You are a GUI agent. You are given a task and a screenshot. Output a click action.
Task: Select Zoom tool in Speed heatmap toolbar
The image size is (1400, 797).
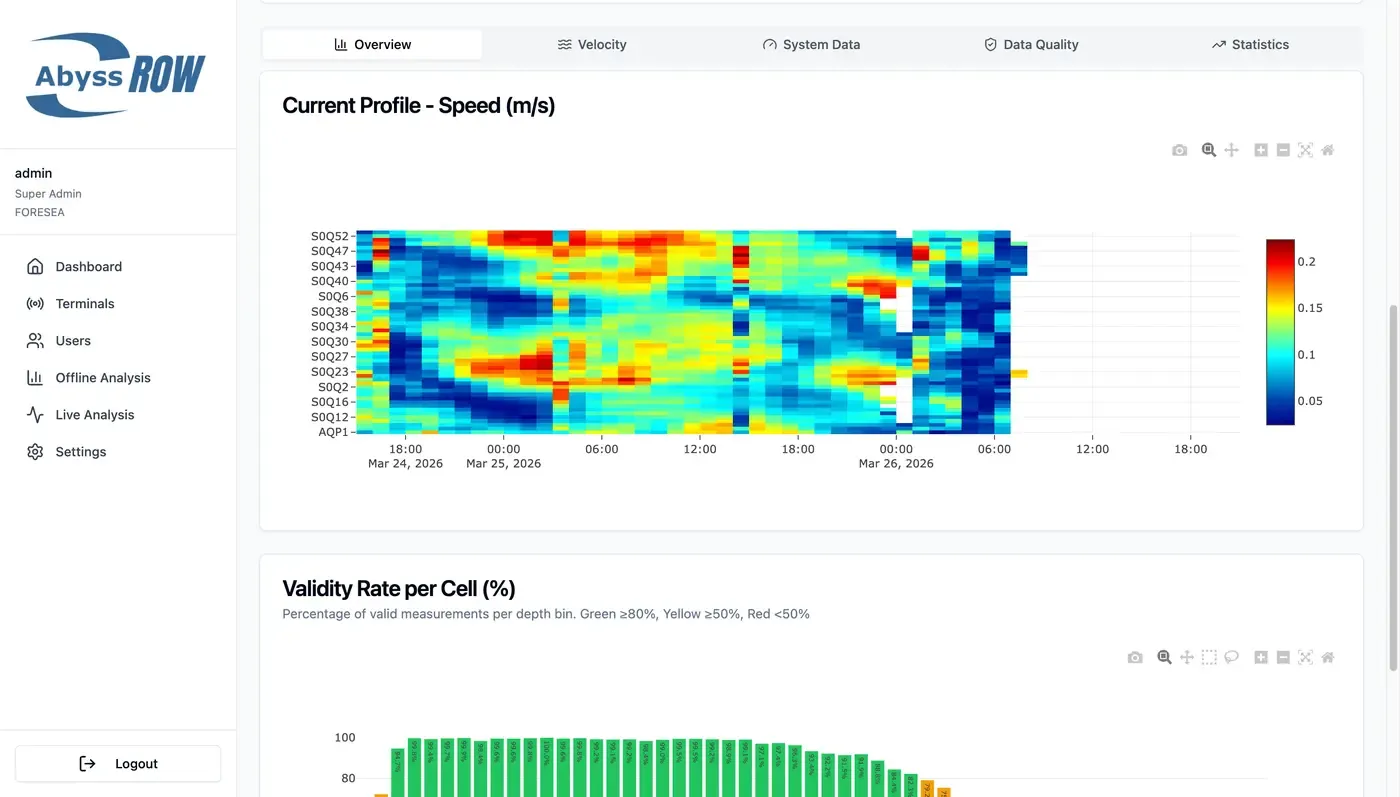pos(1209,150)
